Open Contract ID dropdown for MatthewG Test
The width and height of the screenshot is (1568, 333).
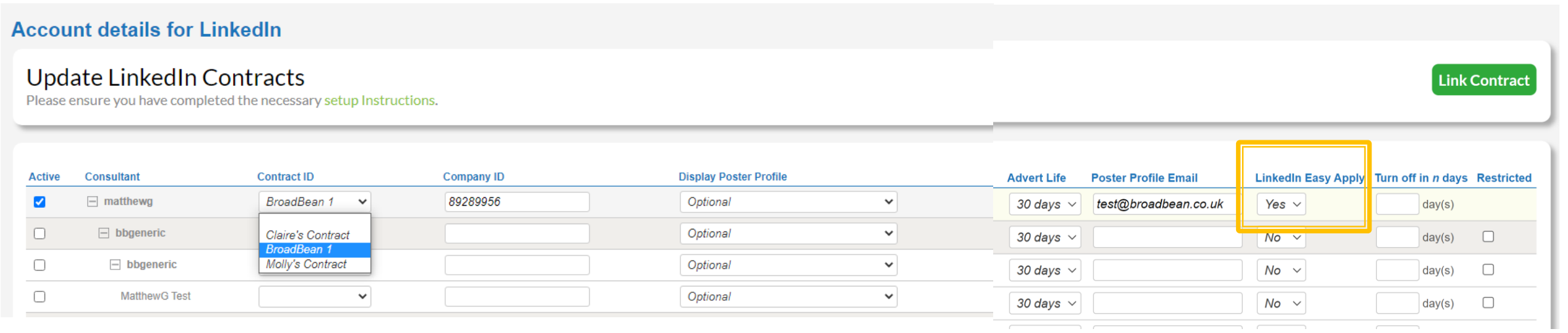[x=314, y=296]
